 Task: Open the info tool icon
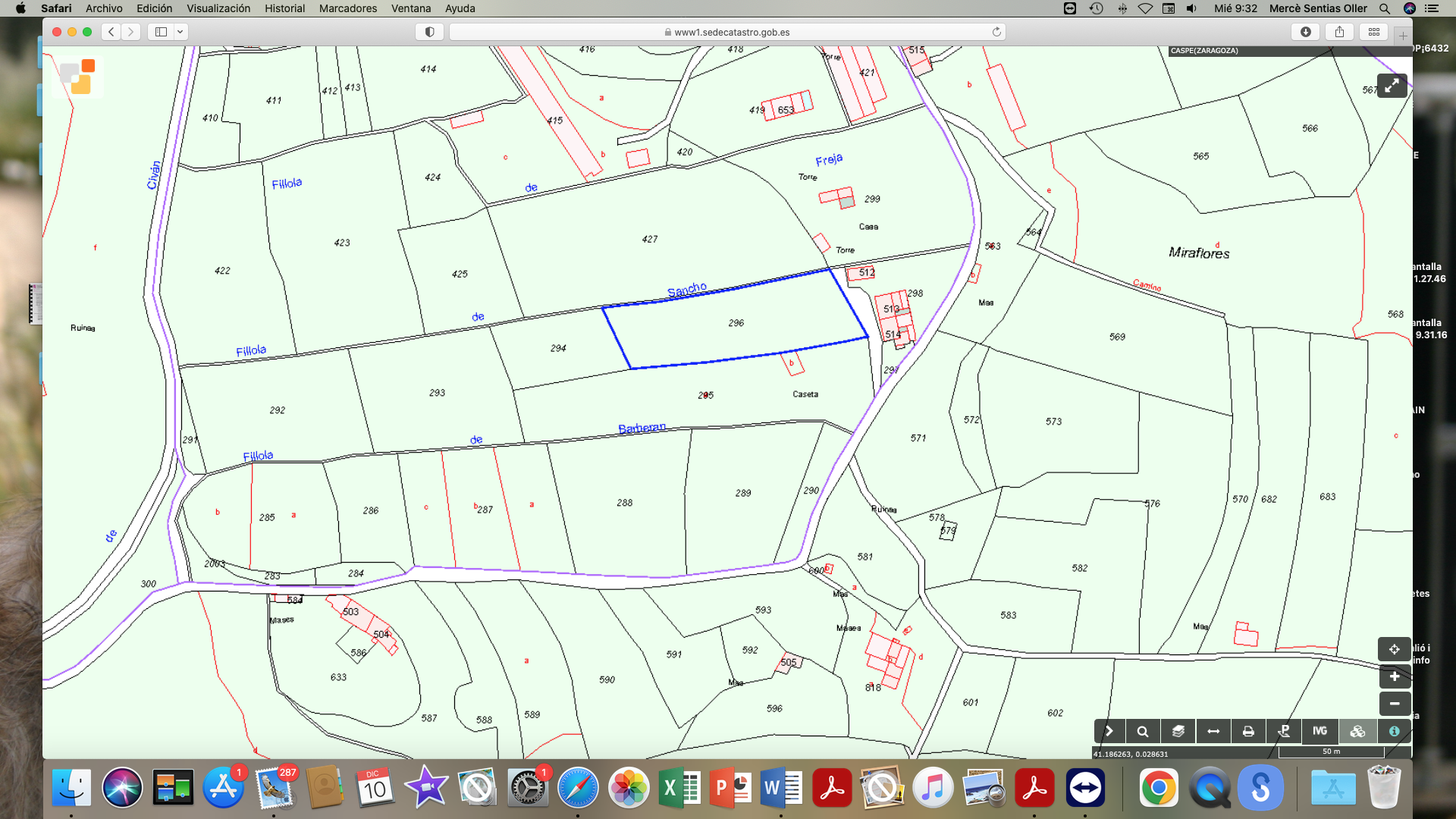click(1394, 731)
